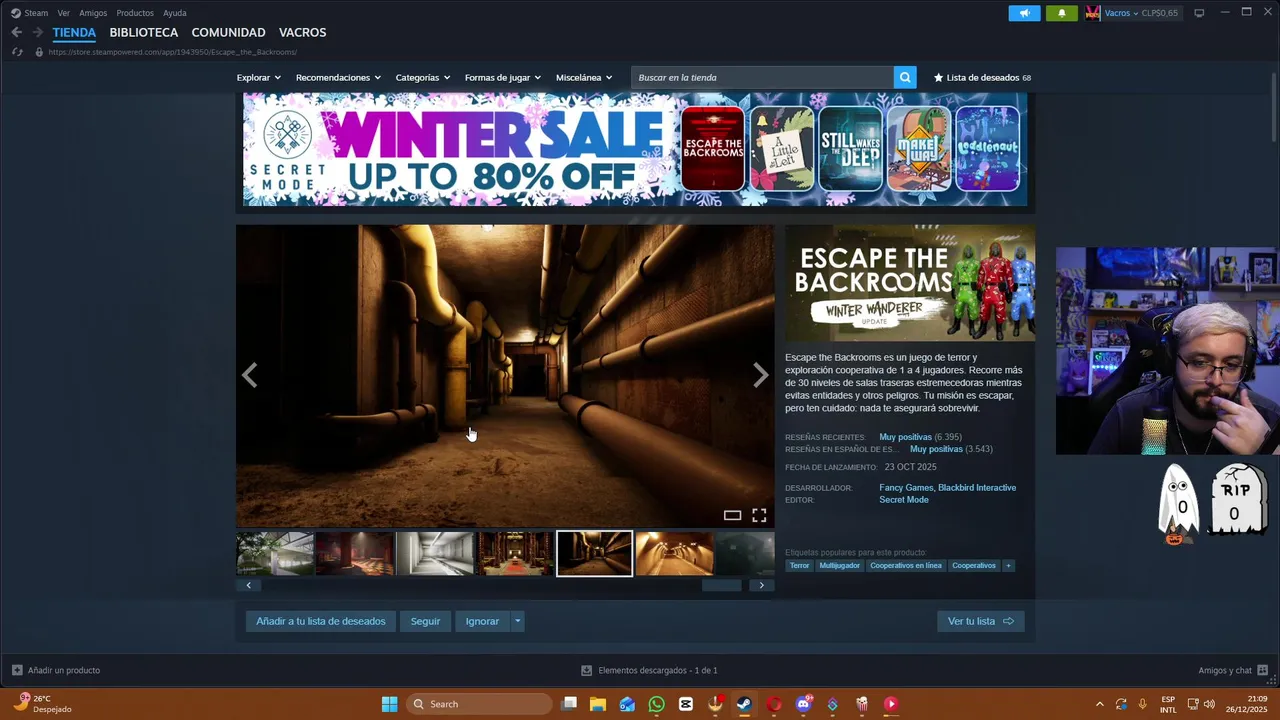Viewport: 1280px width, 720px height.
Task: Click the Windows taskbar Search box
Action: 479,704
